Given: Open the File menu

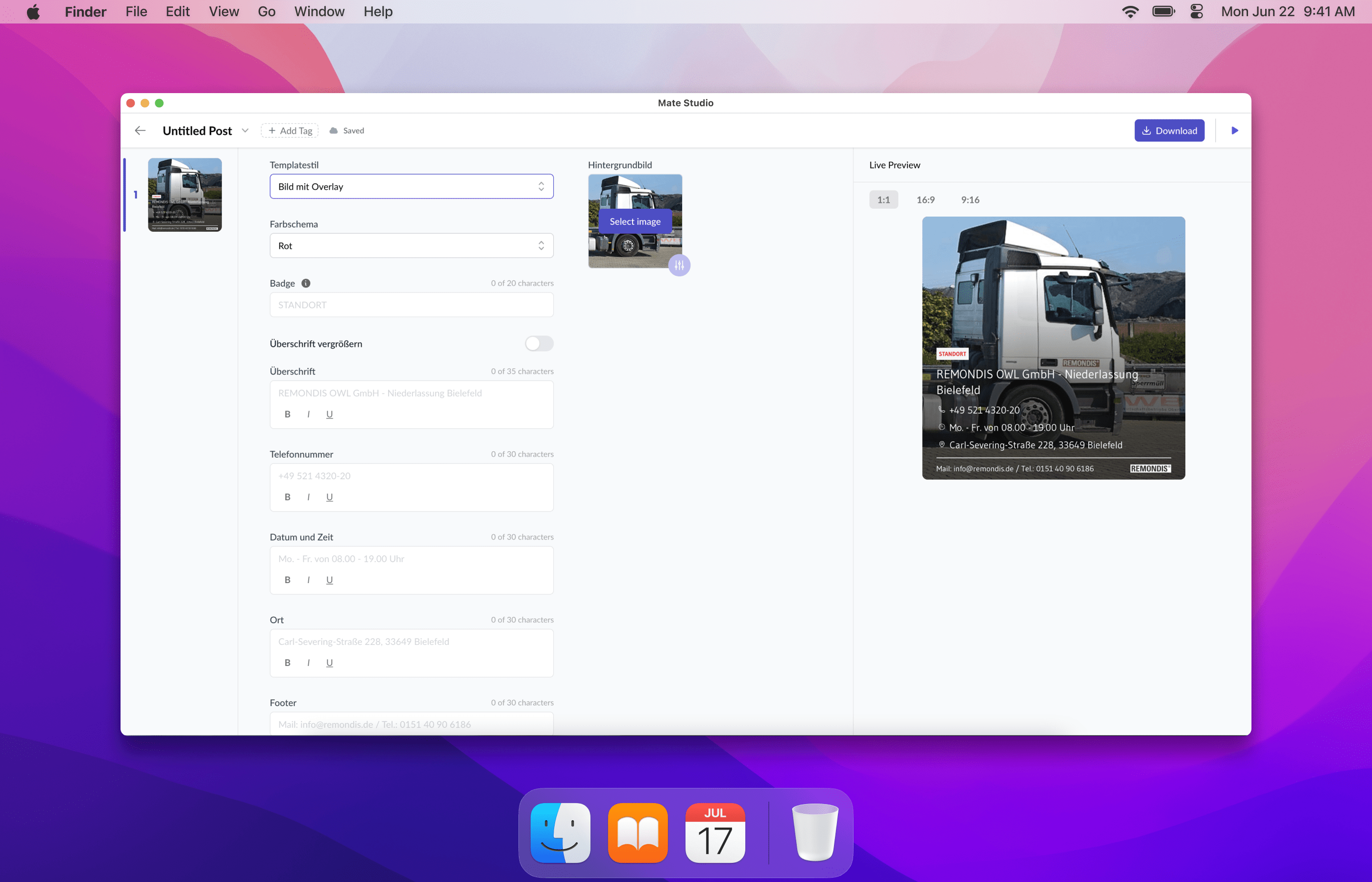Looking at the screenshot, I should coord(136,11).
